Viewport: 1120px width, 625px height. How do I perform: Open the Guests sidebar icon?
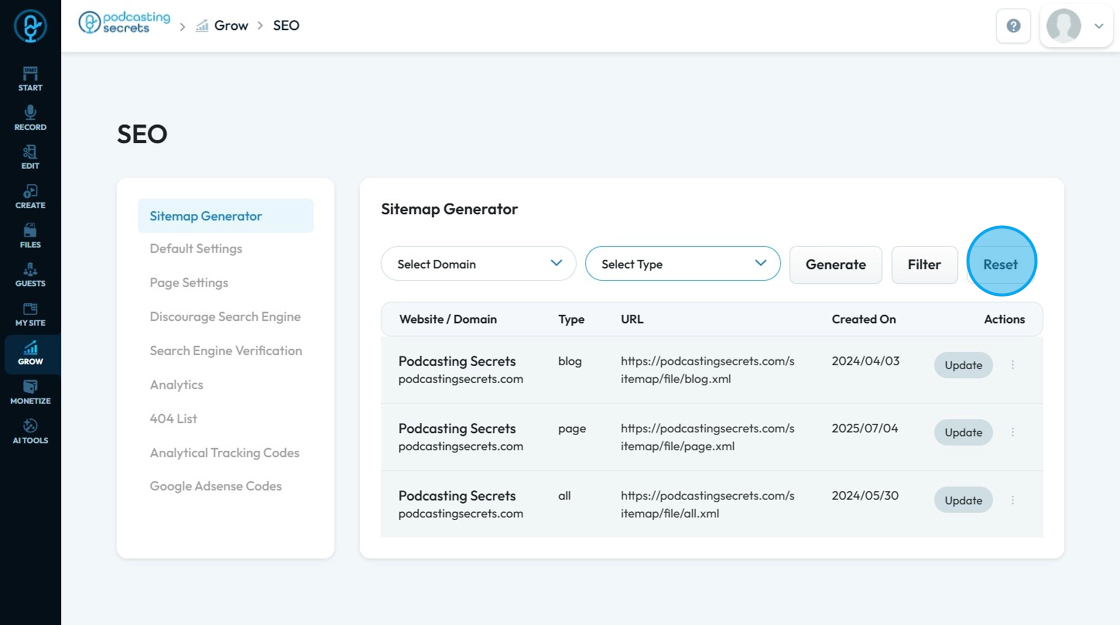(x=30, y=274)
